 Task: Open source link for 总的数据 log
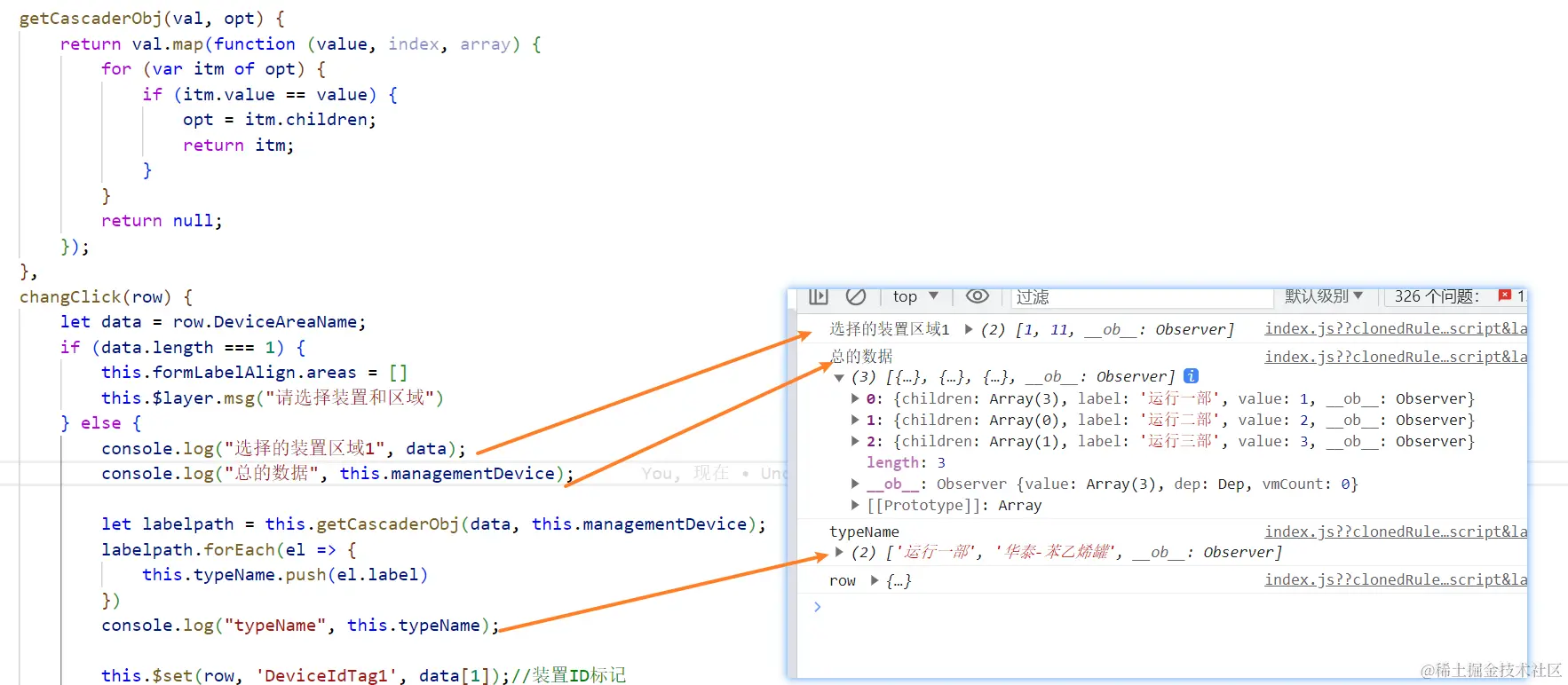pyautogui.click(x=1396, y=357)
